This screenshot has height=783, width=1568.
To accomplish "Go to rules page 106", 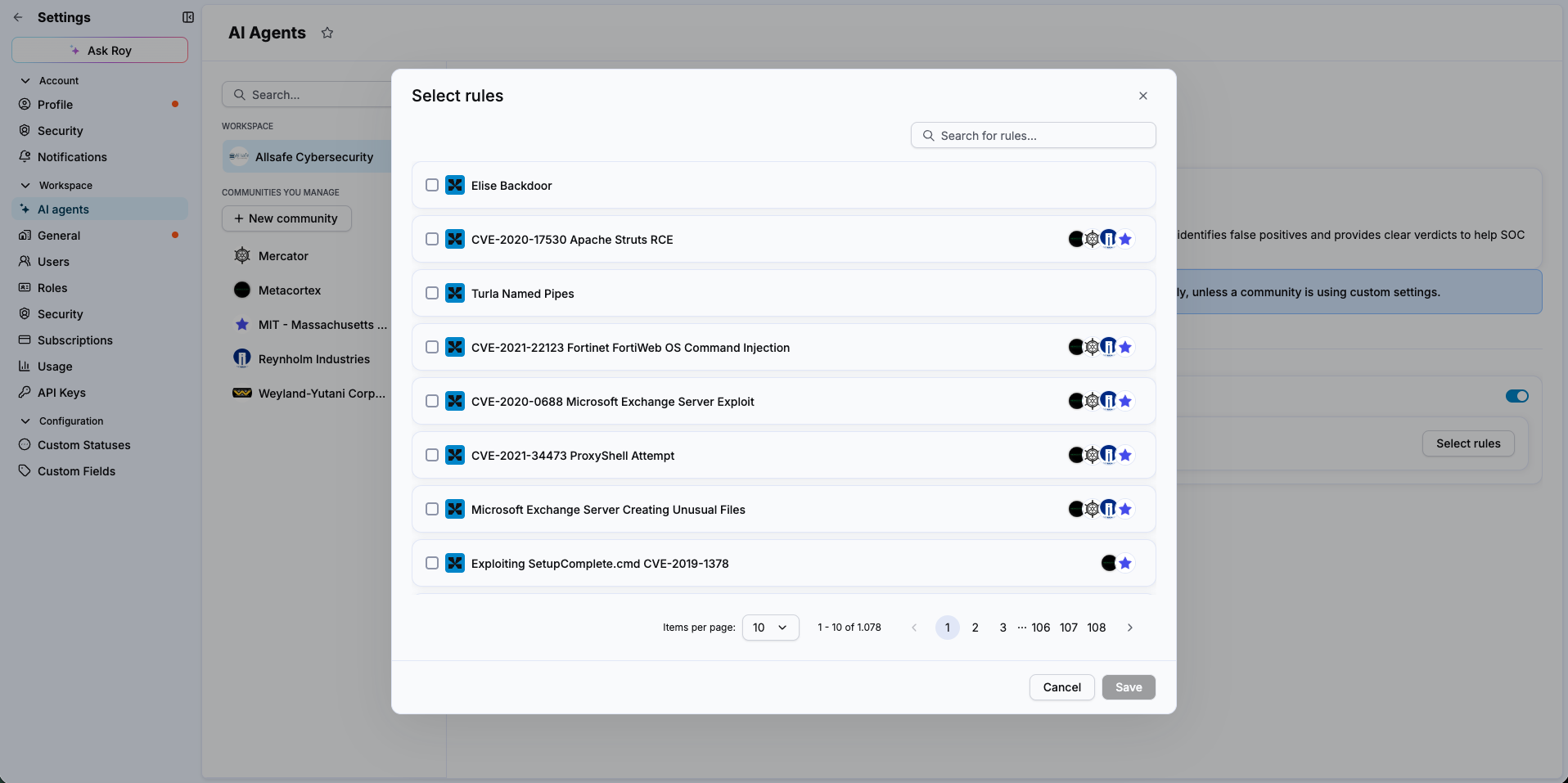I will tap(1040, 628).
